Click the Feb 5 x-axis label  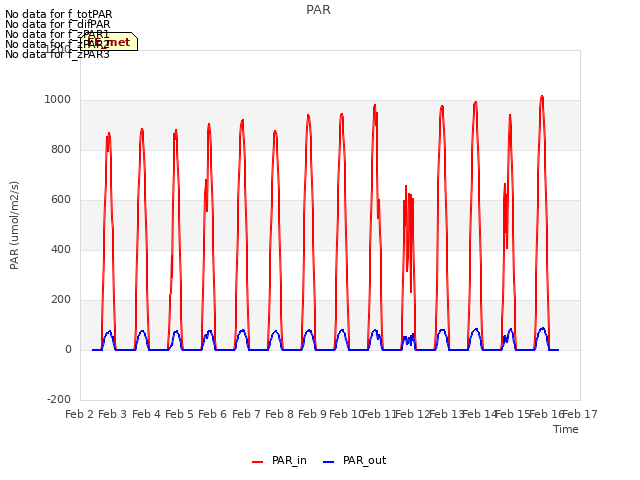179,414
